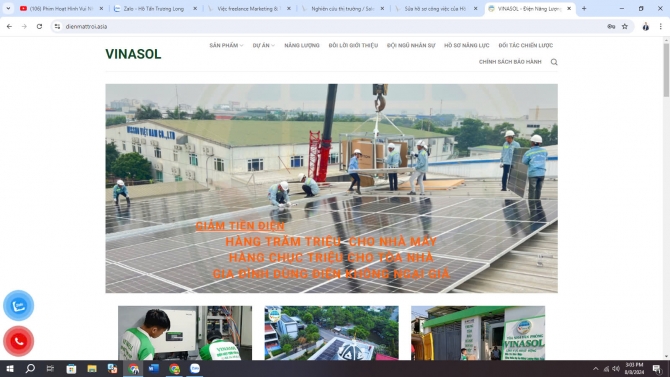Open the technician inverter thumbnail image

pyautogui.click(x=185, y=333)
